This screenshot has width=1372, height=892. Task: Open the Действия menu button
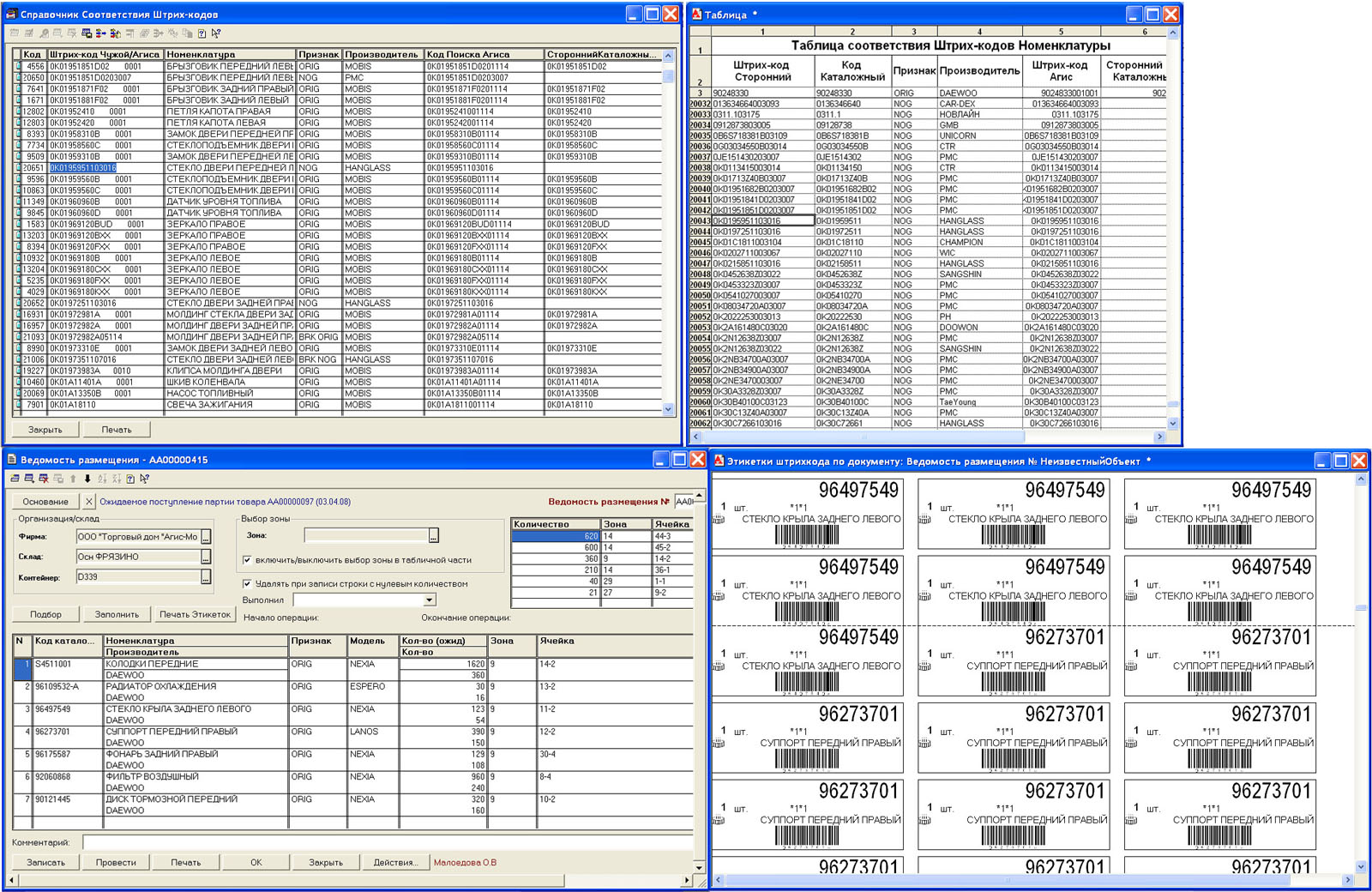click(395, 862)
